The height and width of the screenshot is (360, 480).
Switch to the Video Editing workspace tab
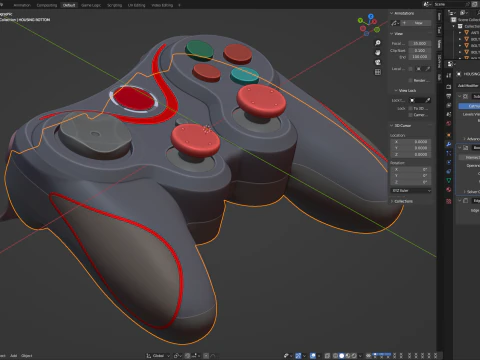pos(162,5)
